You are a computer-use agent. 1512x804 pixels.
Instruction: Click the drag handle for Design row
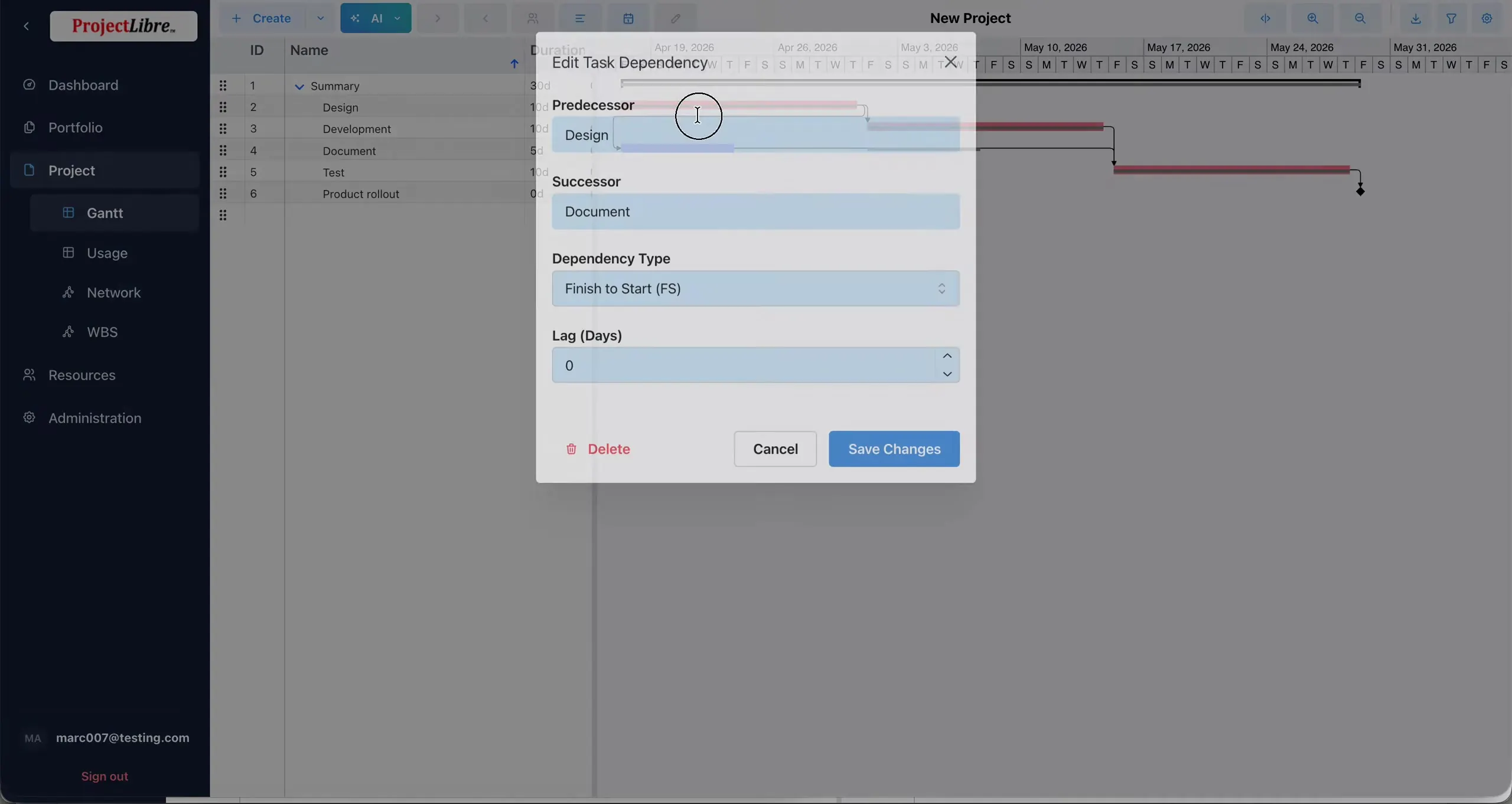pos(223,107)
